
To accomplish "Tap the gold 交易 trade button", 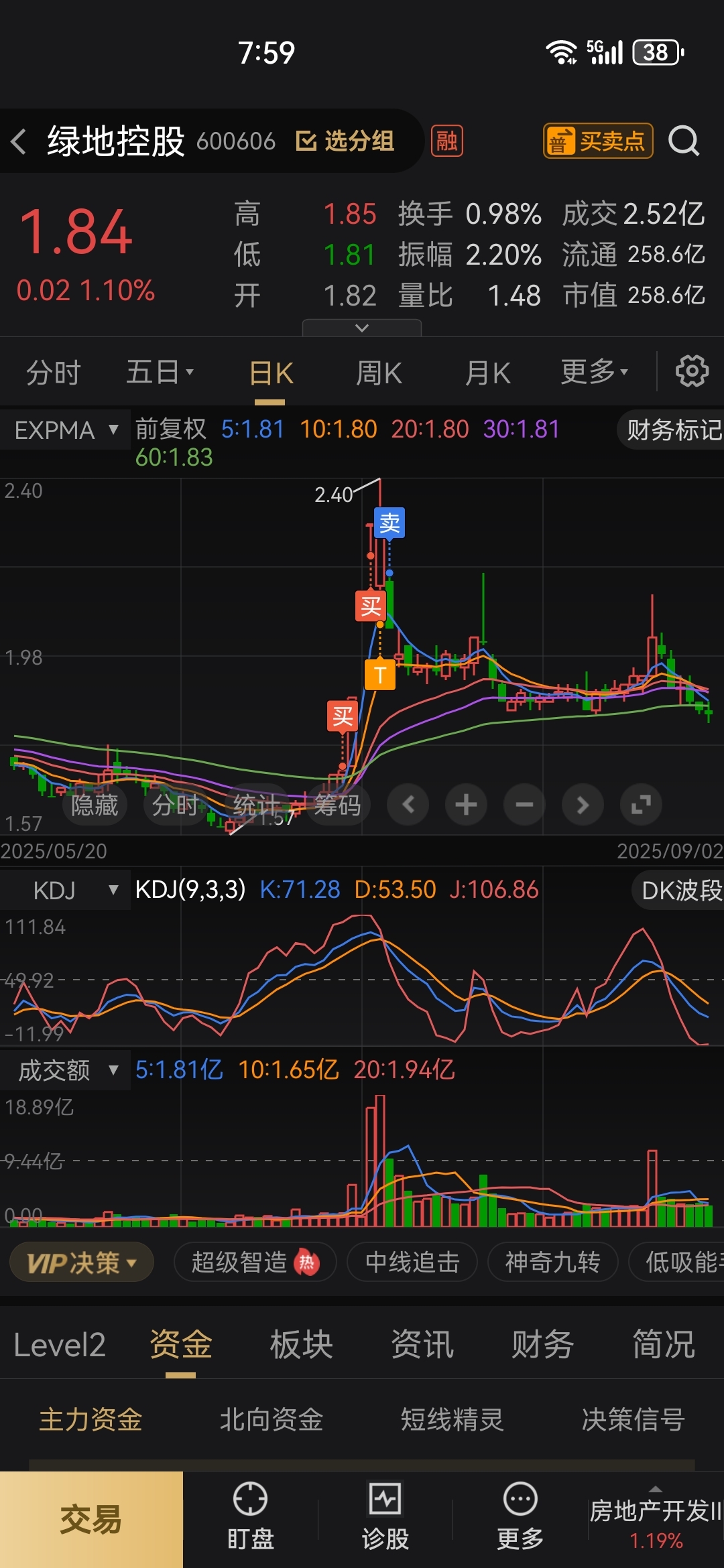I will click(91, 1520).
